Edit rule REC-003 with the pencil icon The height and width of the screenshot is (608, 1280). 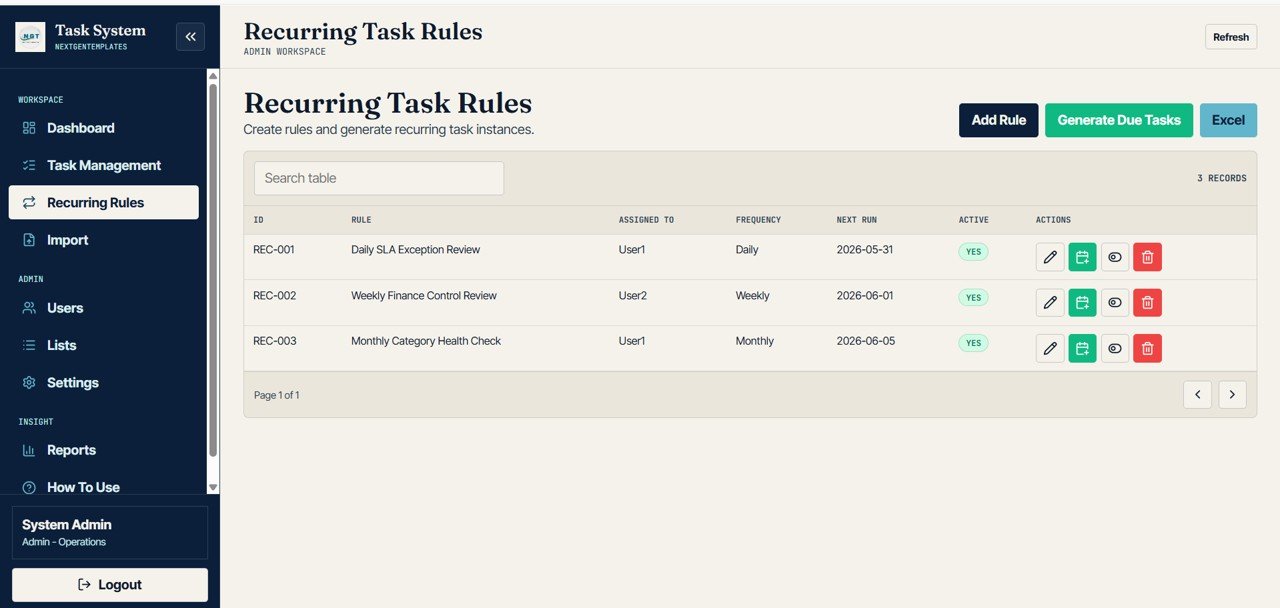pos(1050,348)
